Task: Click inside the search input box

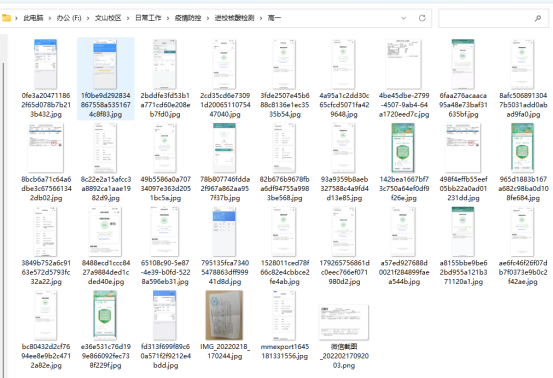Action: pos(487,18)
